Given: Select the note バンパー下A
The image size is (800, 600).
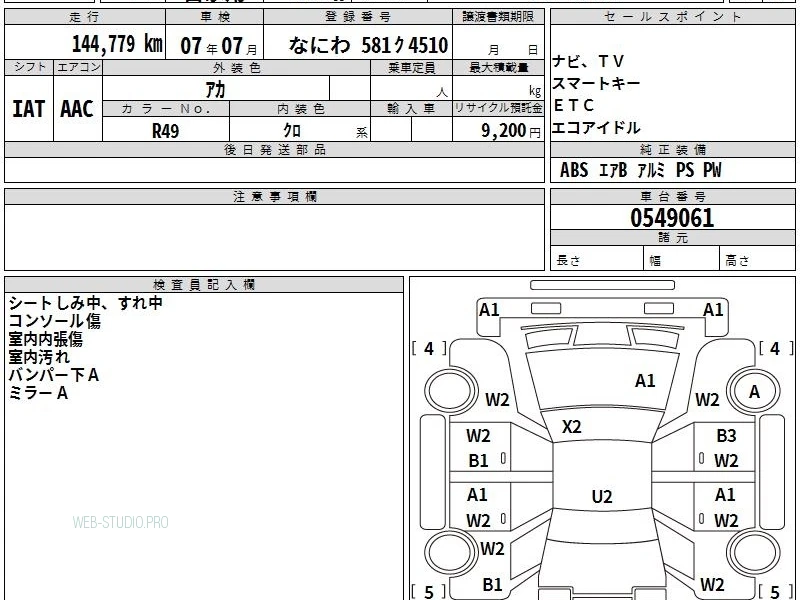Looking at the screenshot, I should [54, 375].
